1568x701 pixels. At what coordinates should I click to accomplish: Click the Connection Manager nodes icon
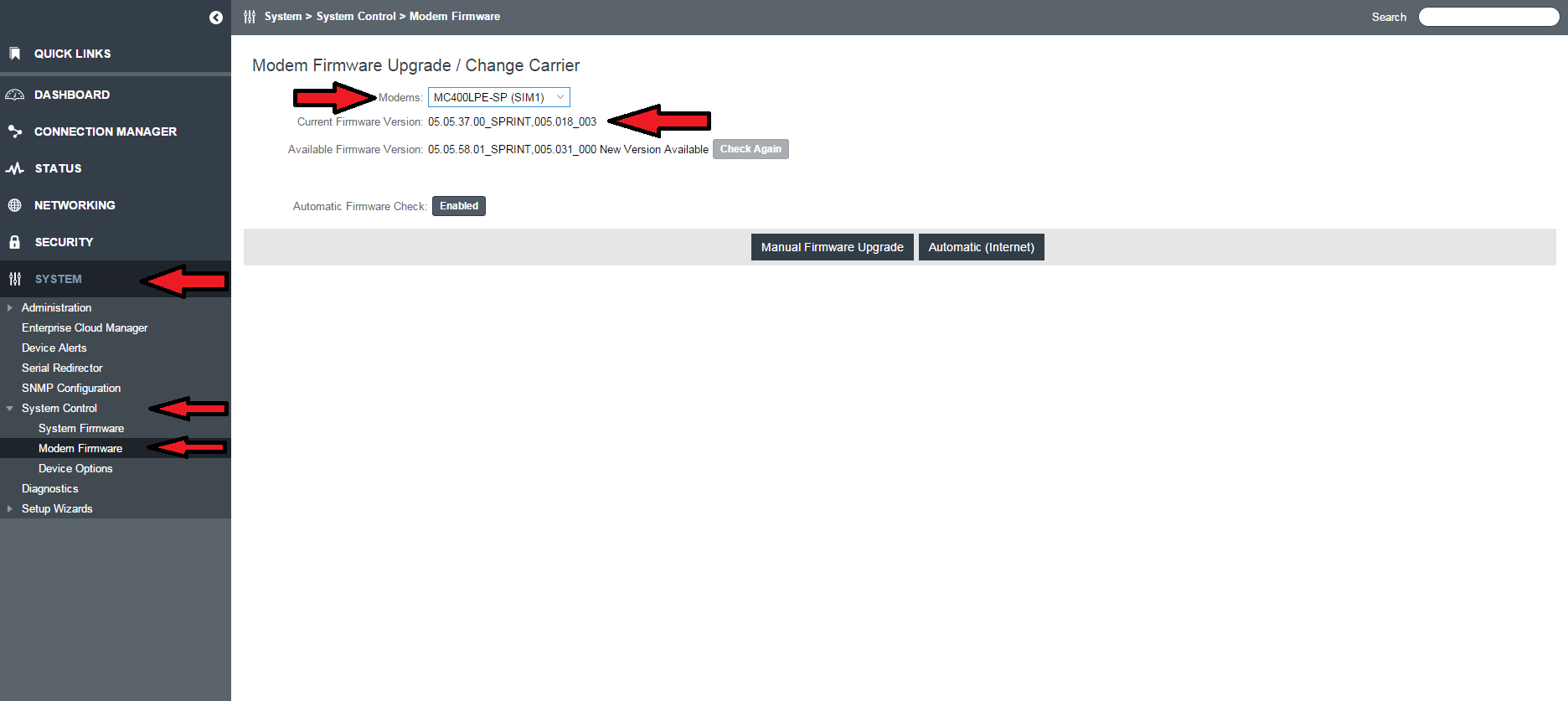click(x=14, y=131)
